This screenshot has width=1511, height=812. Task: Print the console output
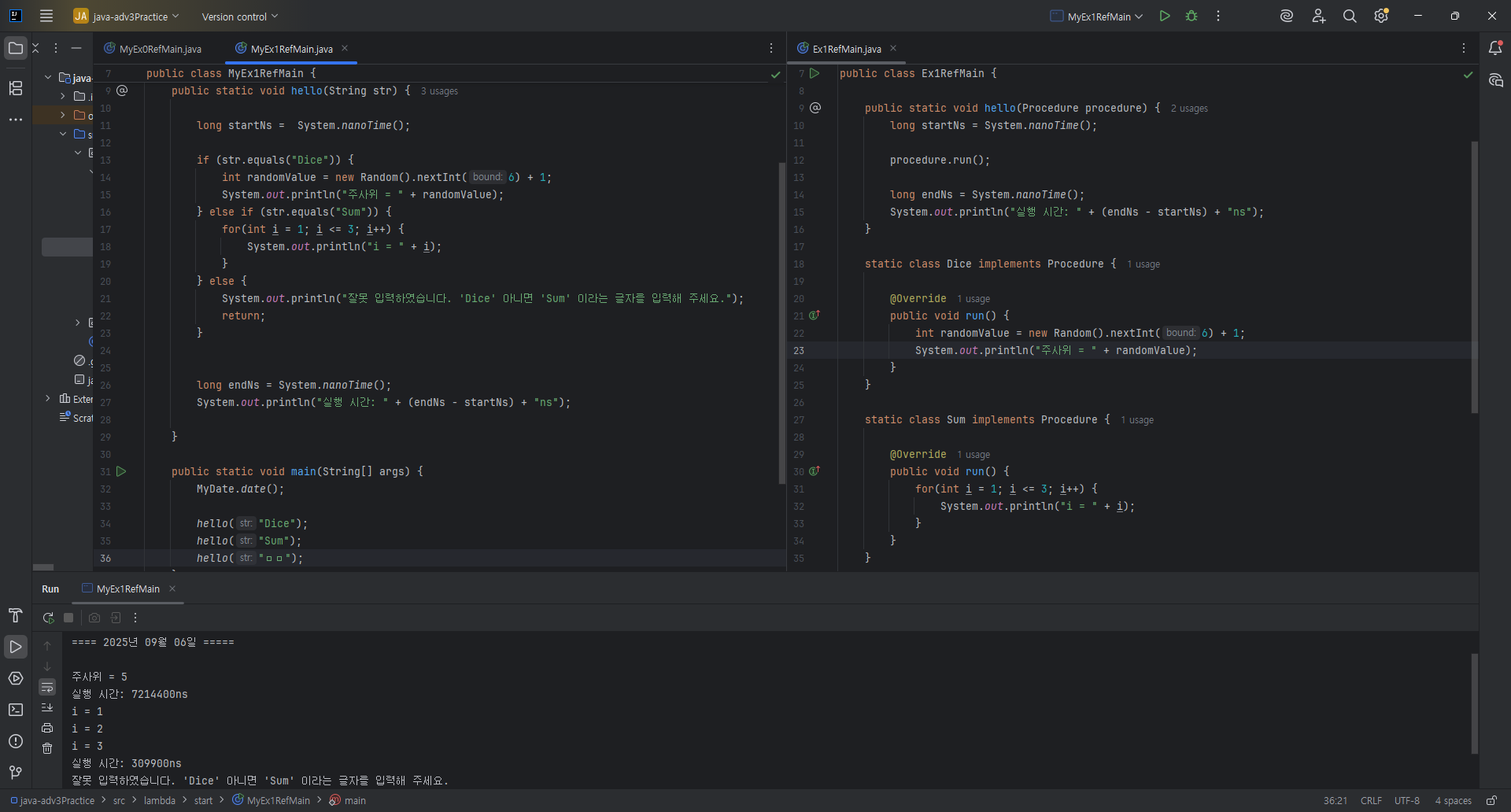47,728
